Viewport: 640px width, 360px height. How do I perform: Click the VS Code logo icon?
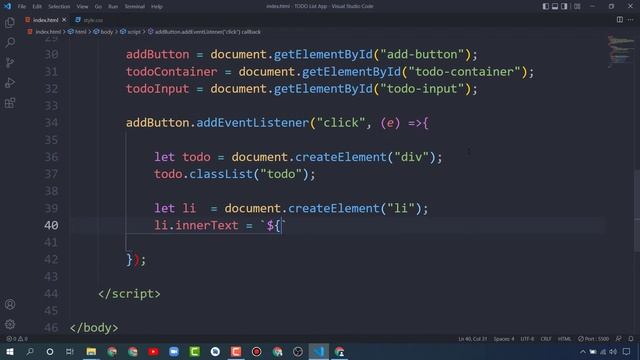(7, 6)
